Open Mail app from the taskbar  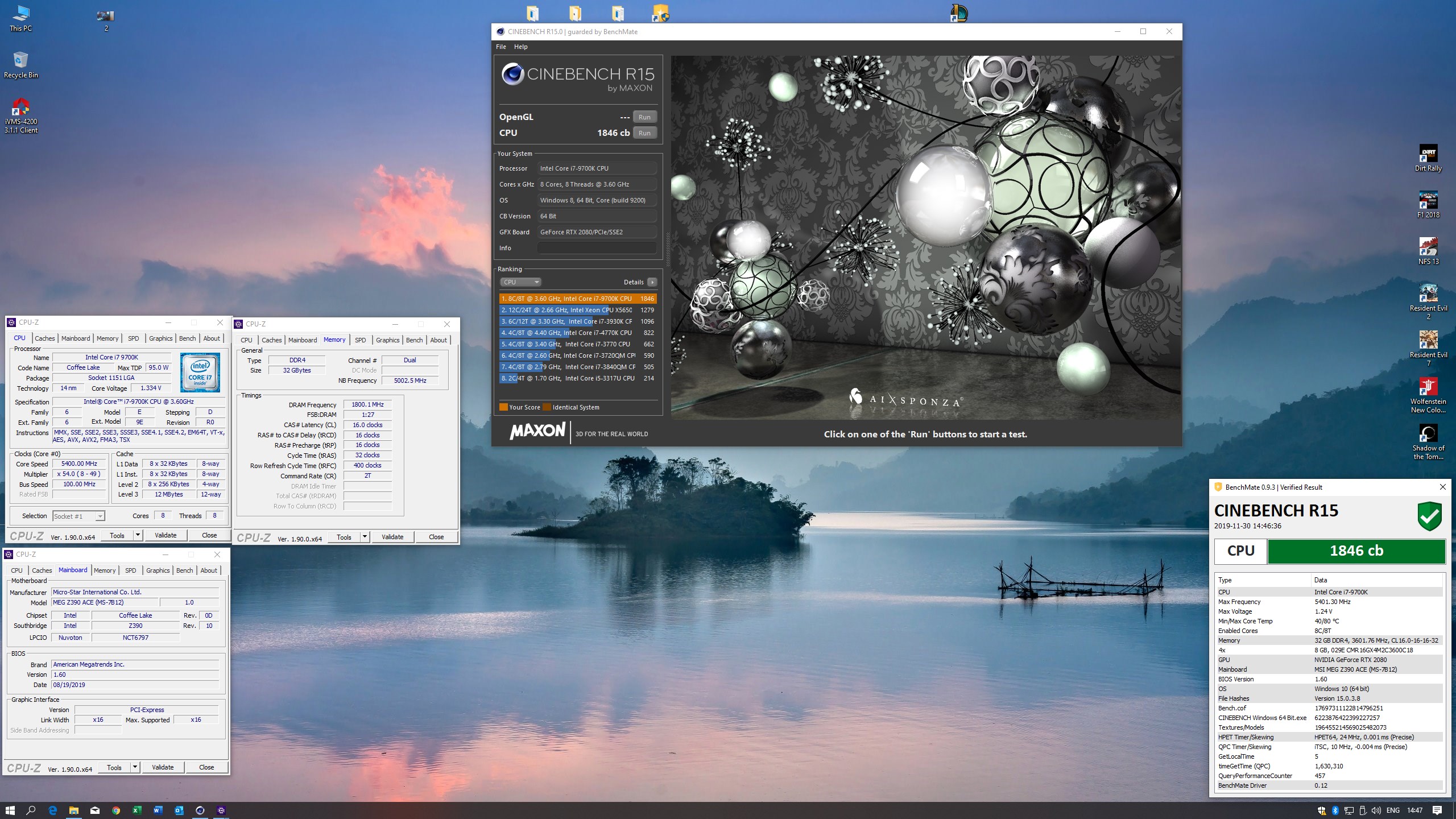pos(95,810)
